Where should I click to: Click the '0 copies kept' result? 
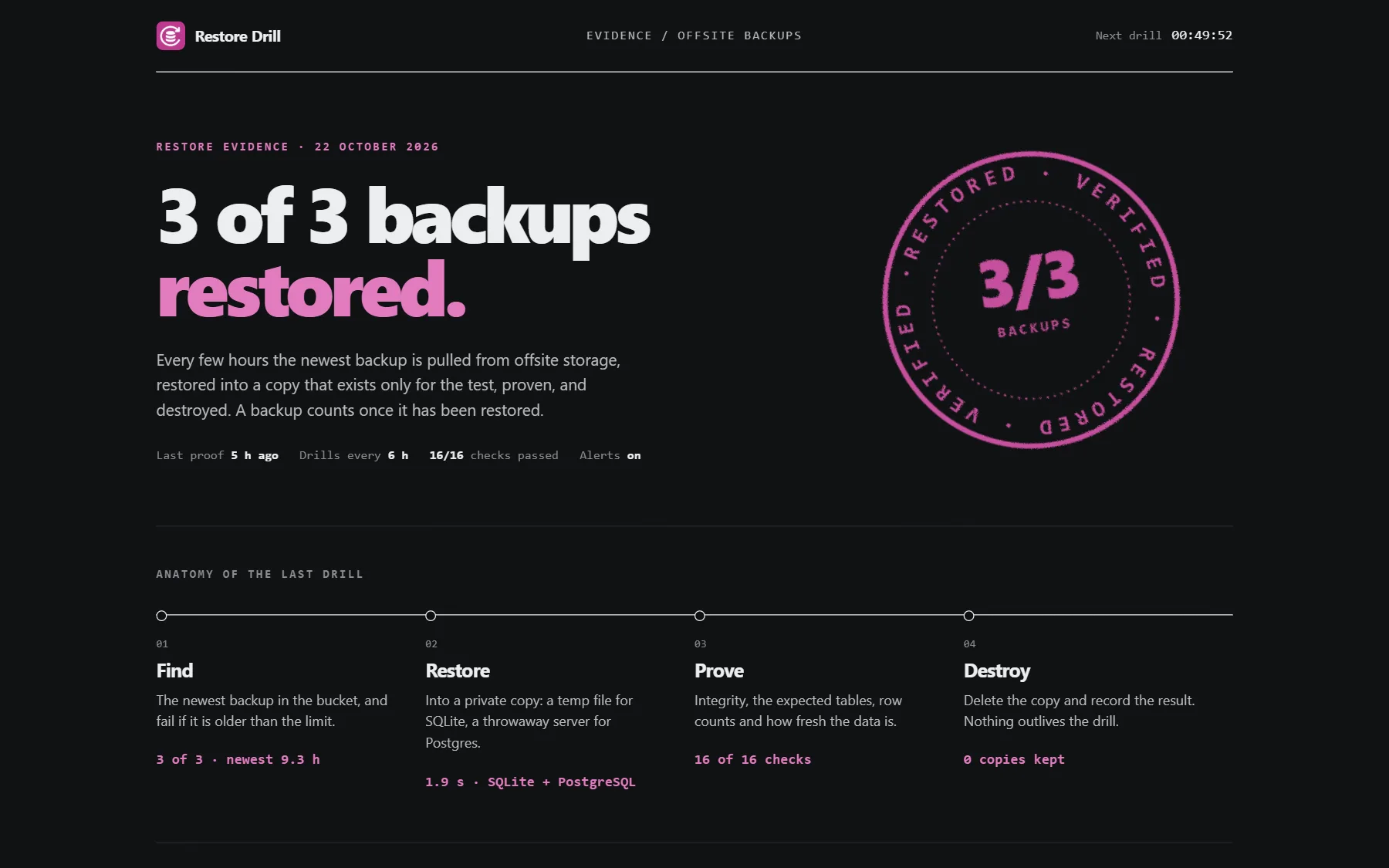[1014, 759]
